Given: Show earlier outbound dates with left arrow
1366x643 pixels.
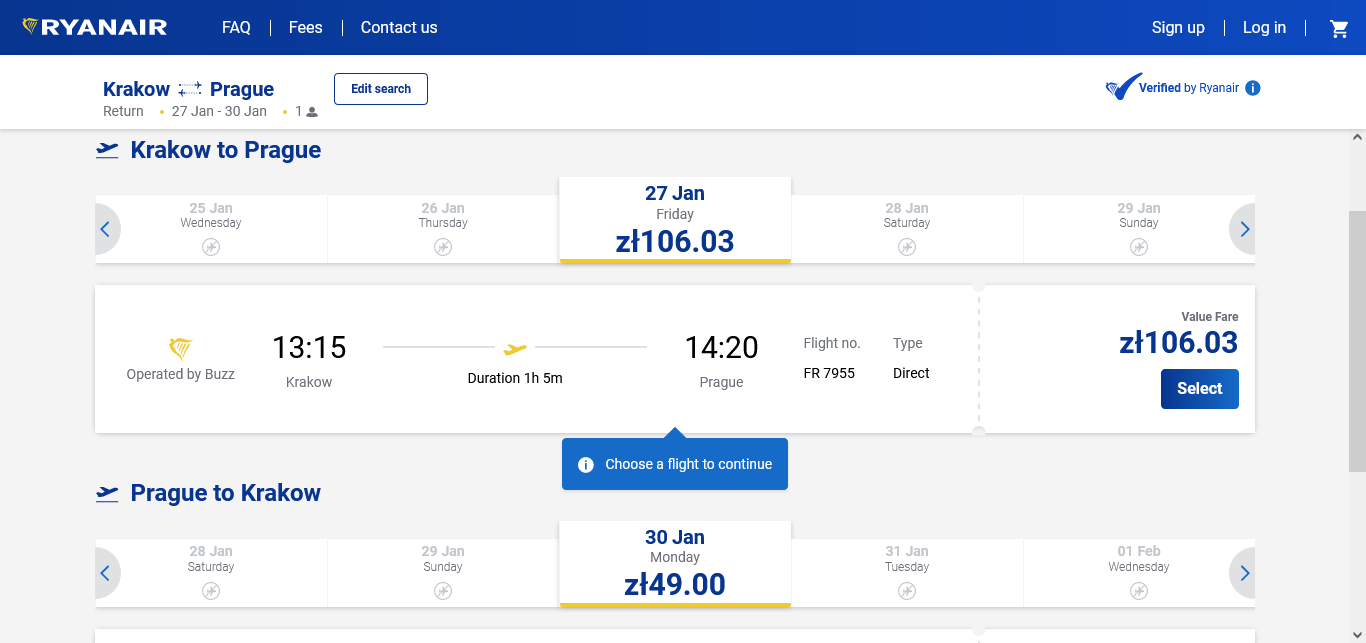Looking at the screenshot, I should pyautogui.click(x=106, y=229).
